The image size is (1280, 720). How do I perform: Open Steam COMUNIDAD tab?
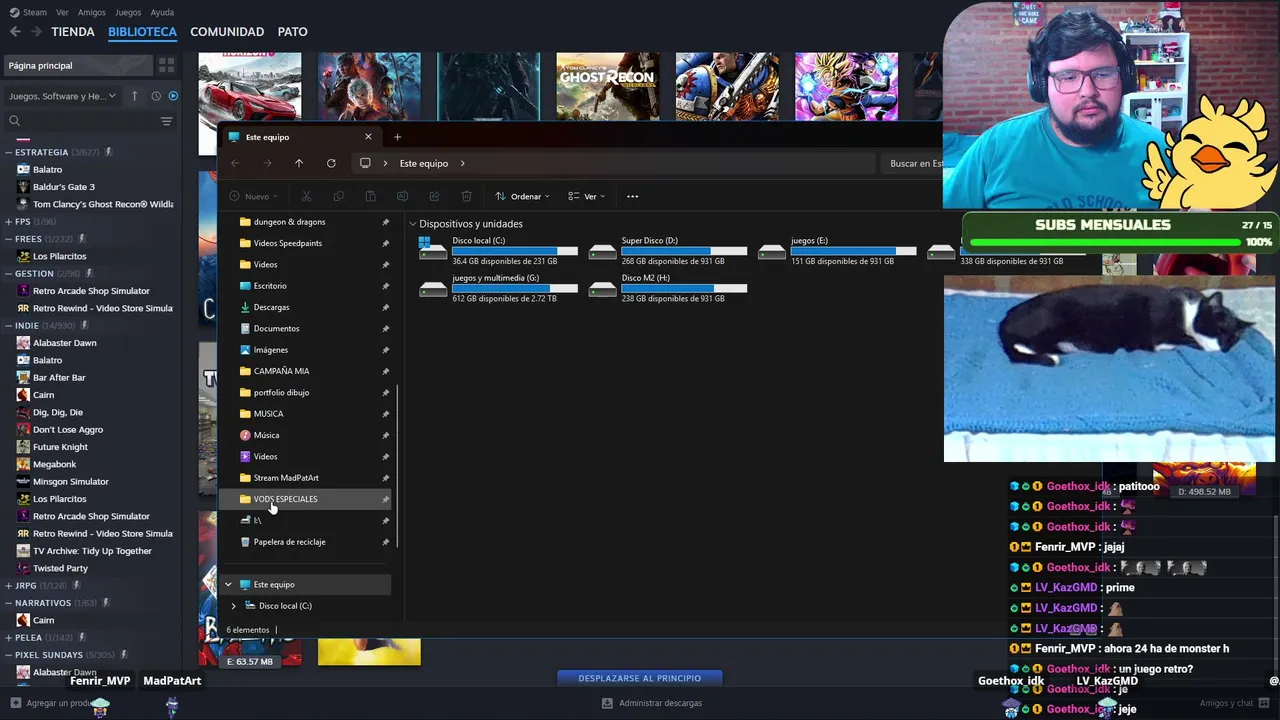click(227, 32)
